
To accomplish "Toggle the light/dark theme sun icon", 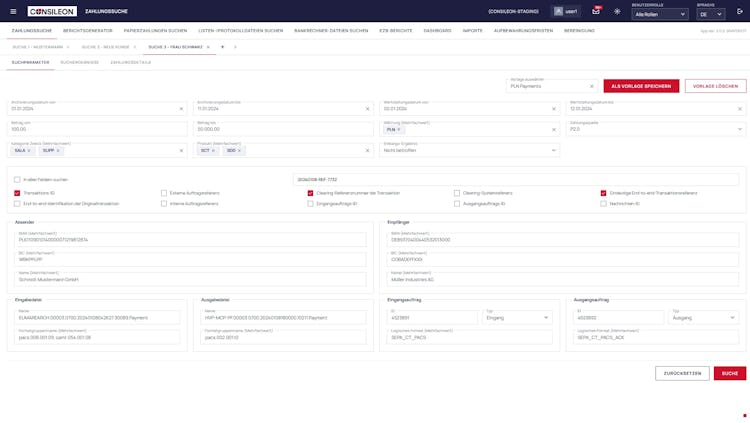I will click(x=617, y=11).
